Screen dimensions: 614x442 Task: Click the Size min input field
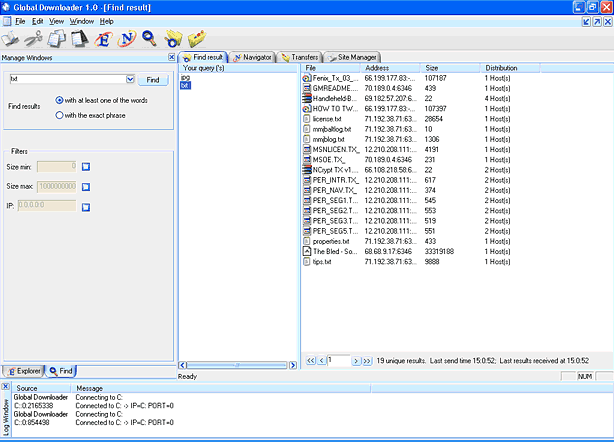pyautogui.click(x=57, y=167)
